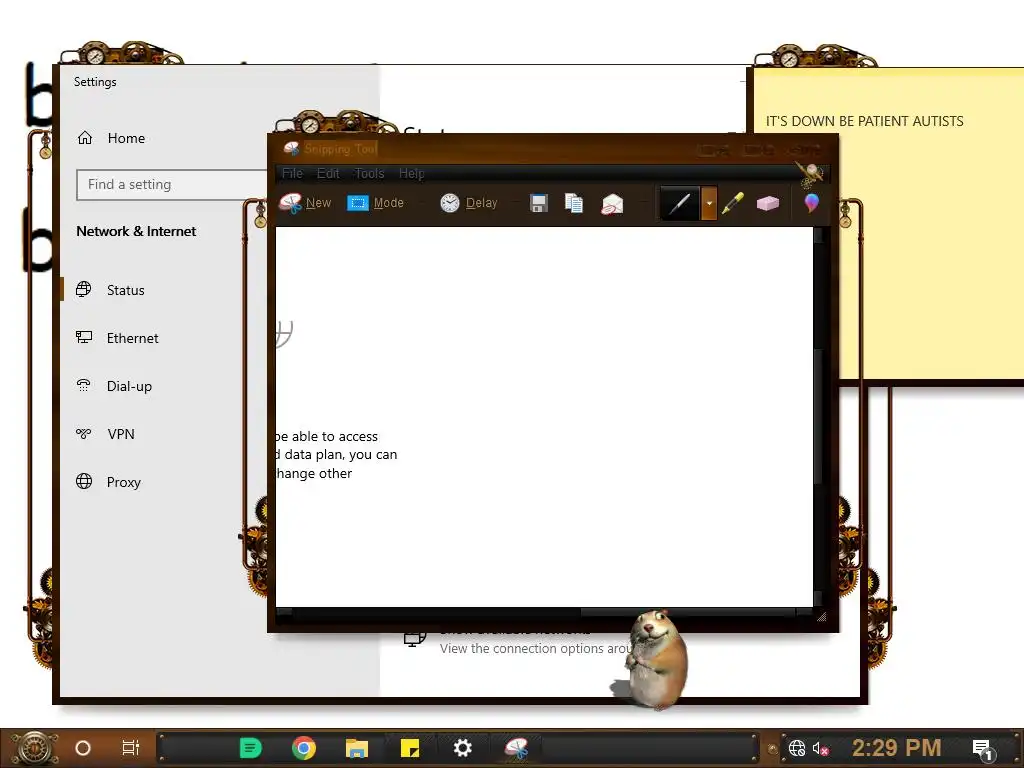Open the green chat app on taskbar
The height and width of the screenshot is (768, 1024).
pyautogui.click(x=250, y=748)
